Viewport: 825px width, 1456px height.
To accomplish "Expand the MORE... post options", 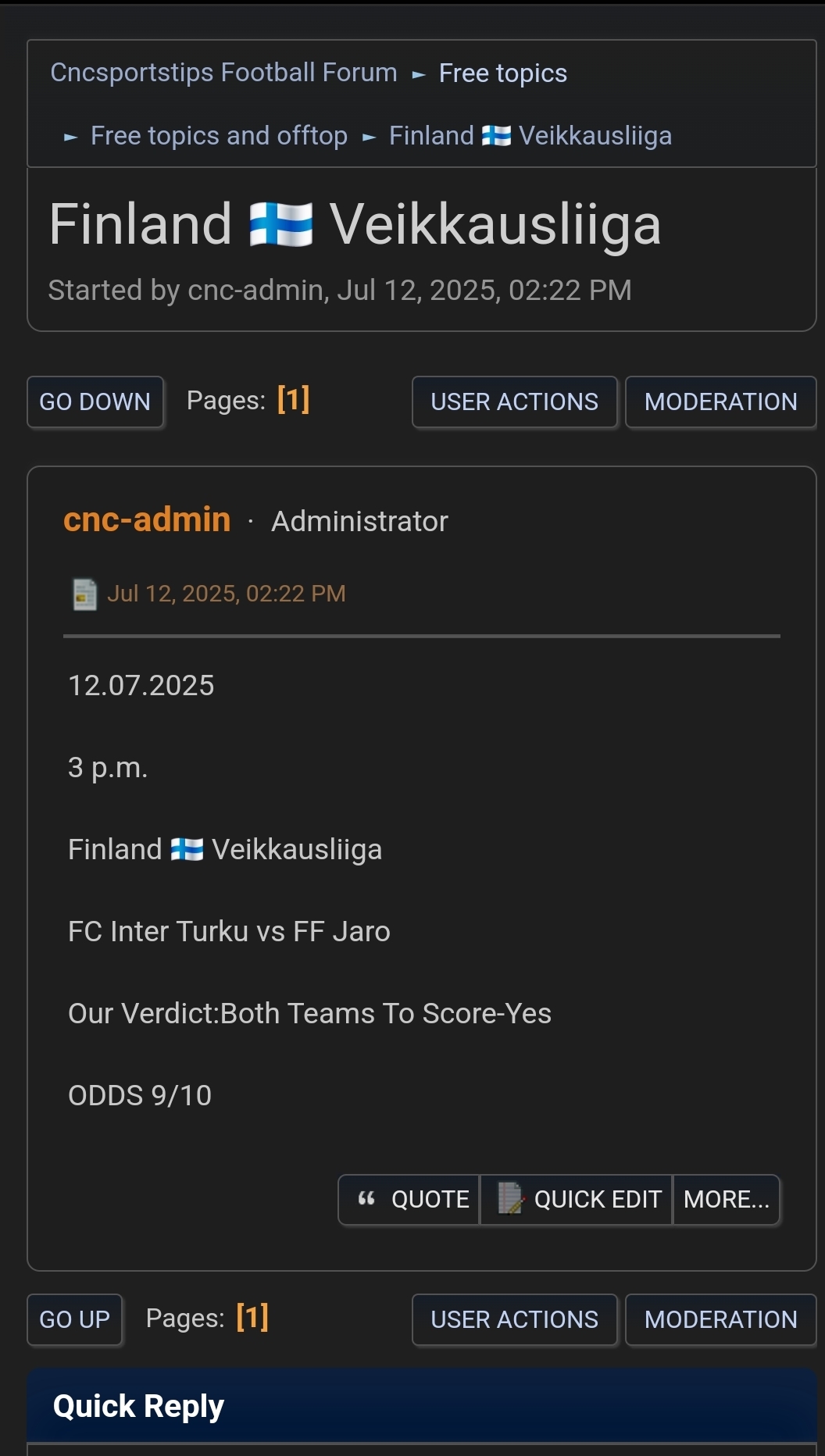I will coord(727,1199).
